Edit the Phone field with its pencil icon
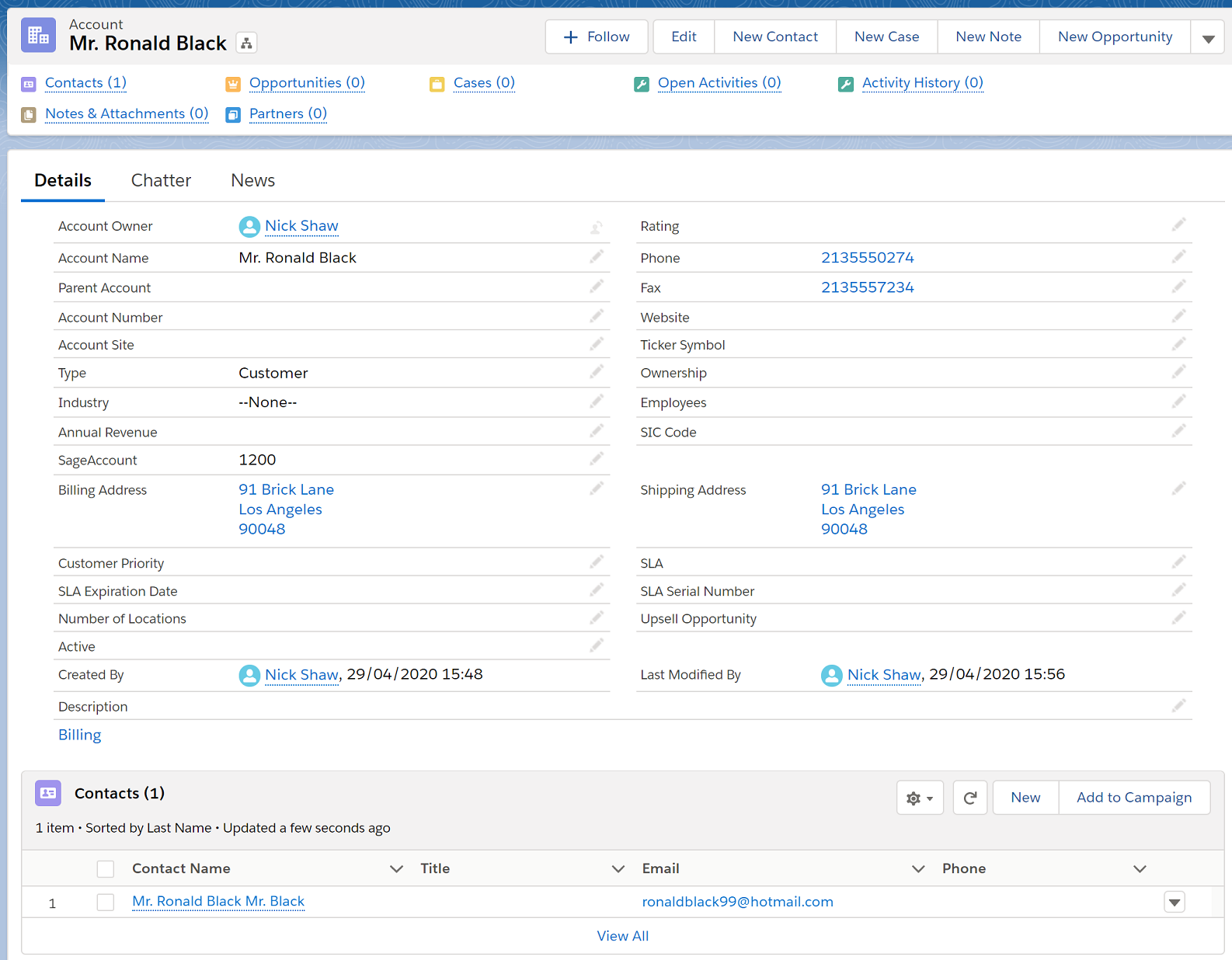 coord(1178,257)
